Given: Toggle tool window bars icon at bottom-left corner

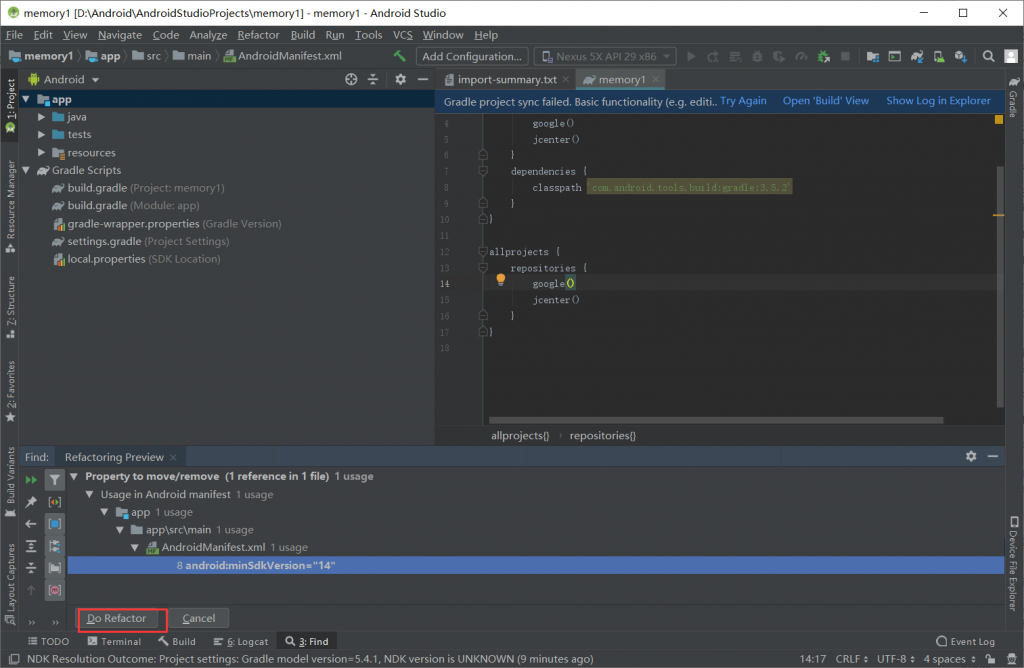Looking at the screenshot, I should click(14, 659).
